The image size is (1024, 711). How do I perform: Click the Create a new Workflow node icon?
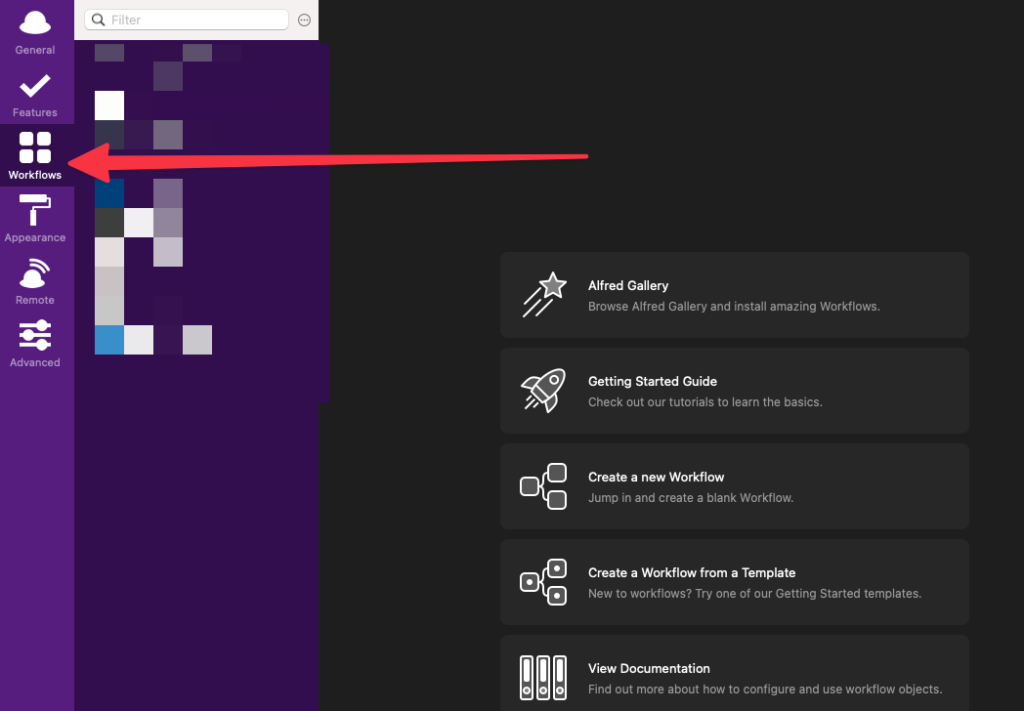543,486
